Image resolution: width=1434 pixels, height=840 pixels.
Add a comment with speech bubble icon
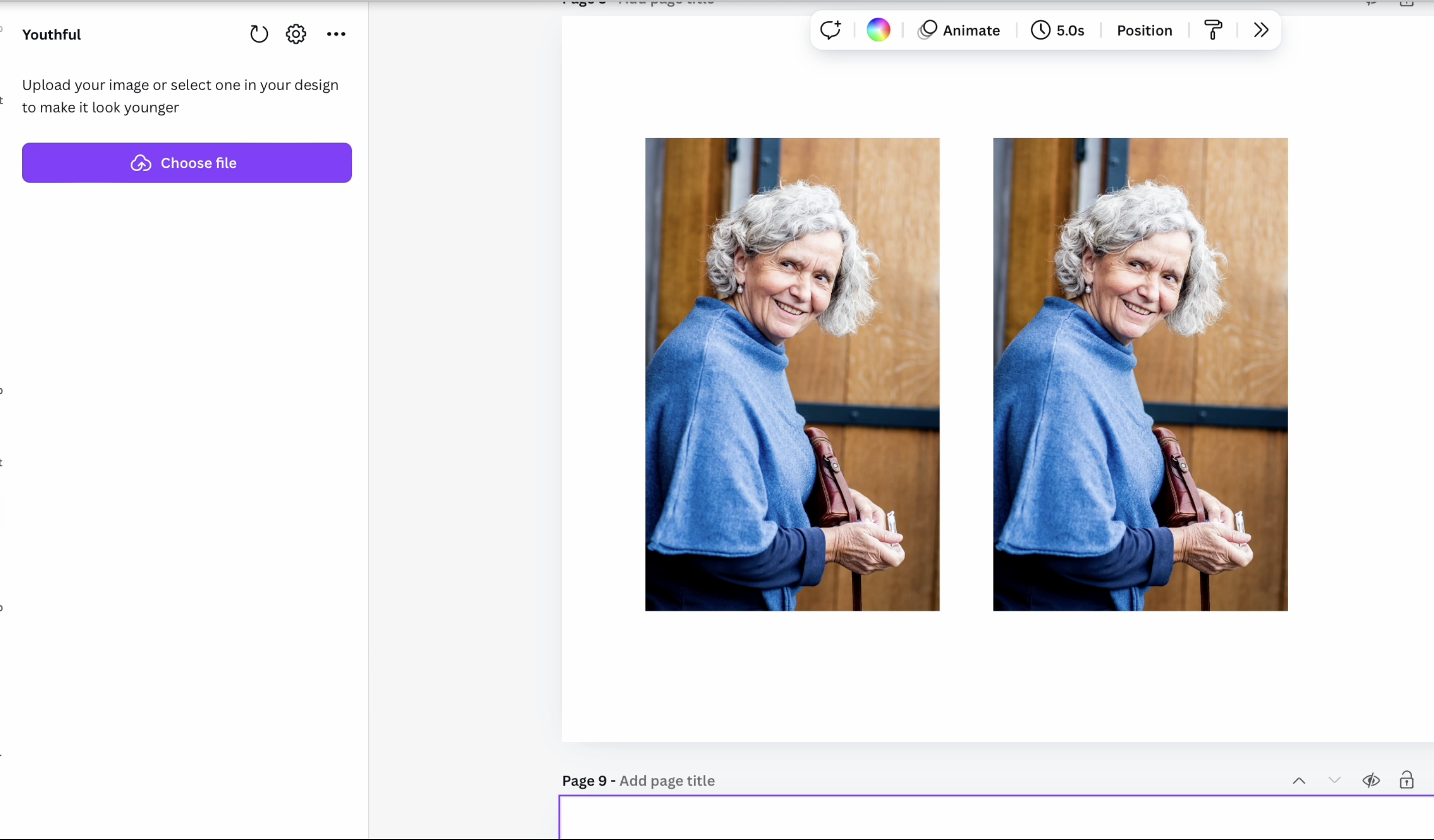pos(830,30)
